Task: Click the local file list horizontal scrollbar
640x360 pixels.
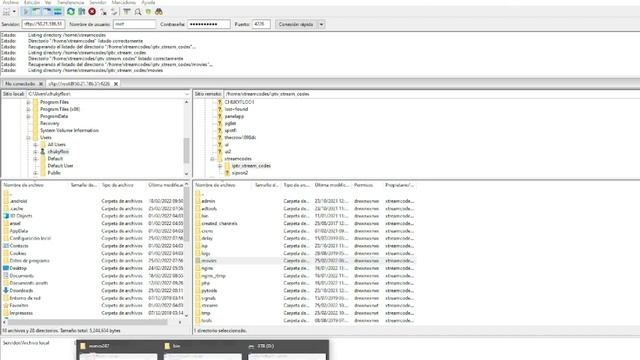Action: coord(88,322)
